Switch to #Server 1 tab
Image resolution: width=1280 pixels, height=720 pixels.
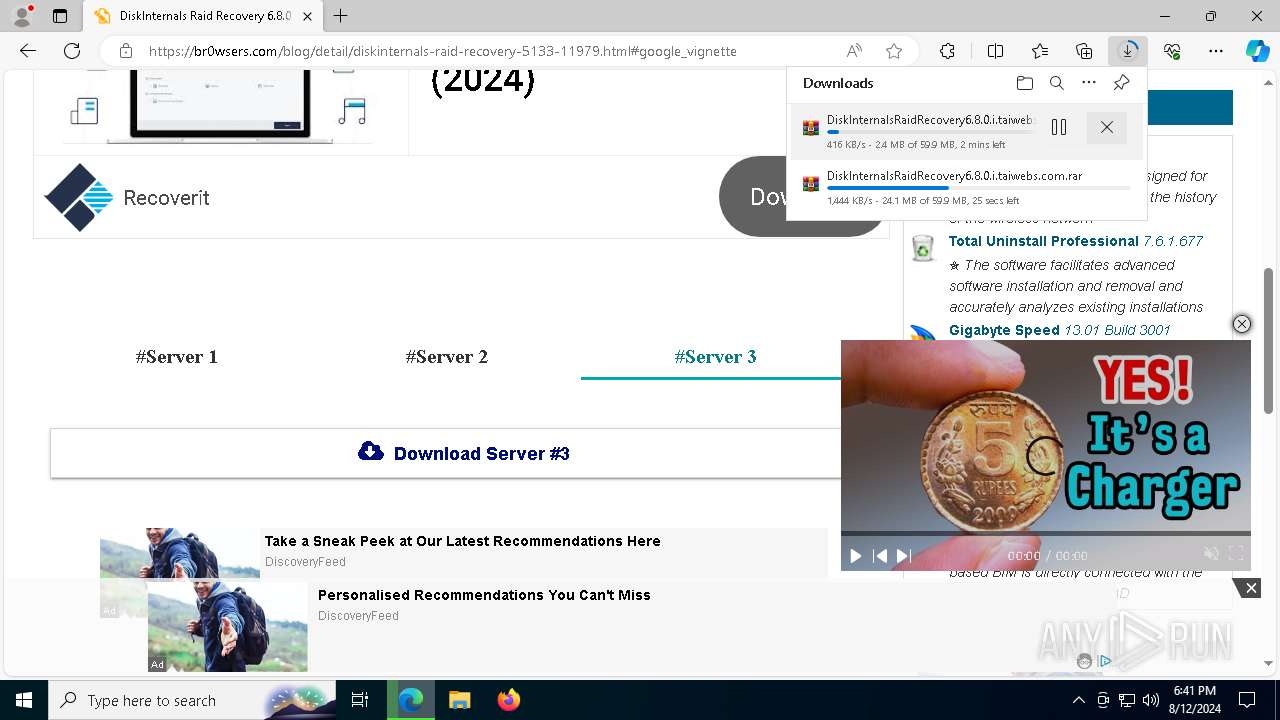click(x=177, y=357)
